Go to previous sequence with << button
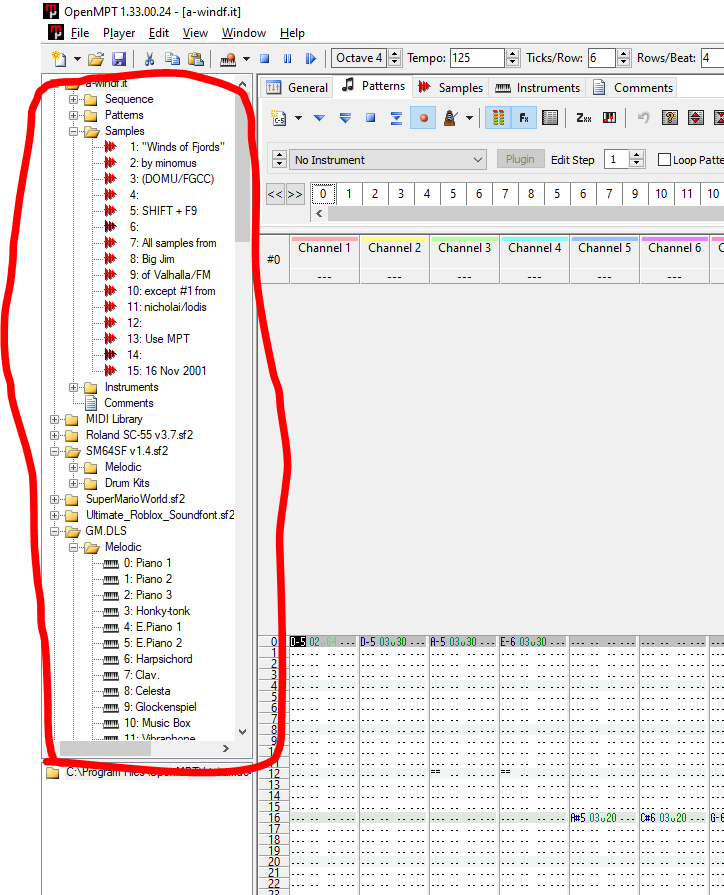 point(275,194)
